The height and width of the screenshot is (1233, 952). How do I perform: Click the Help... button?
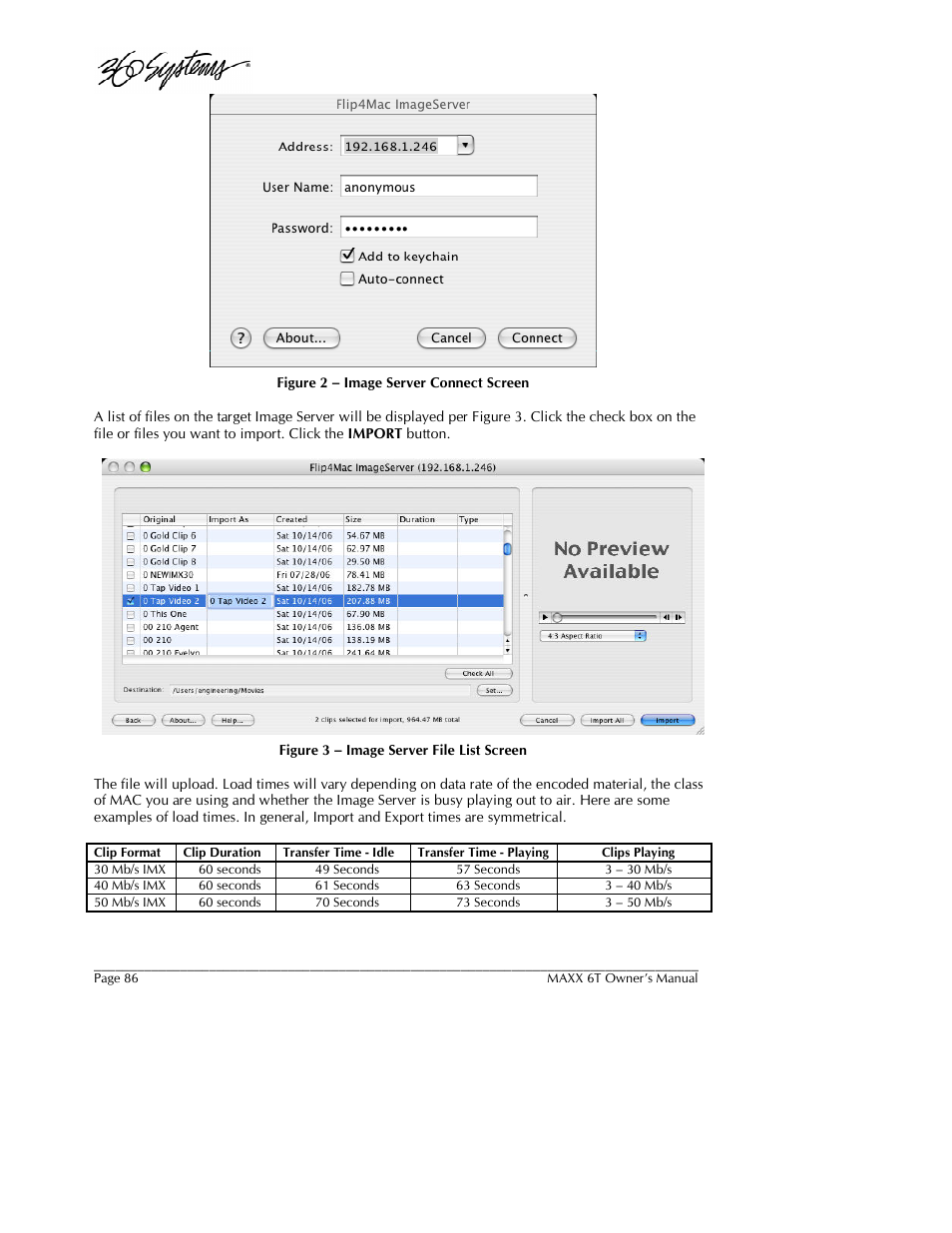pos(233,720)
